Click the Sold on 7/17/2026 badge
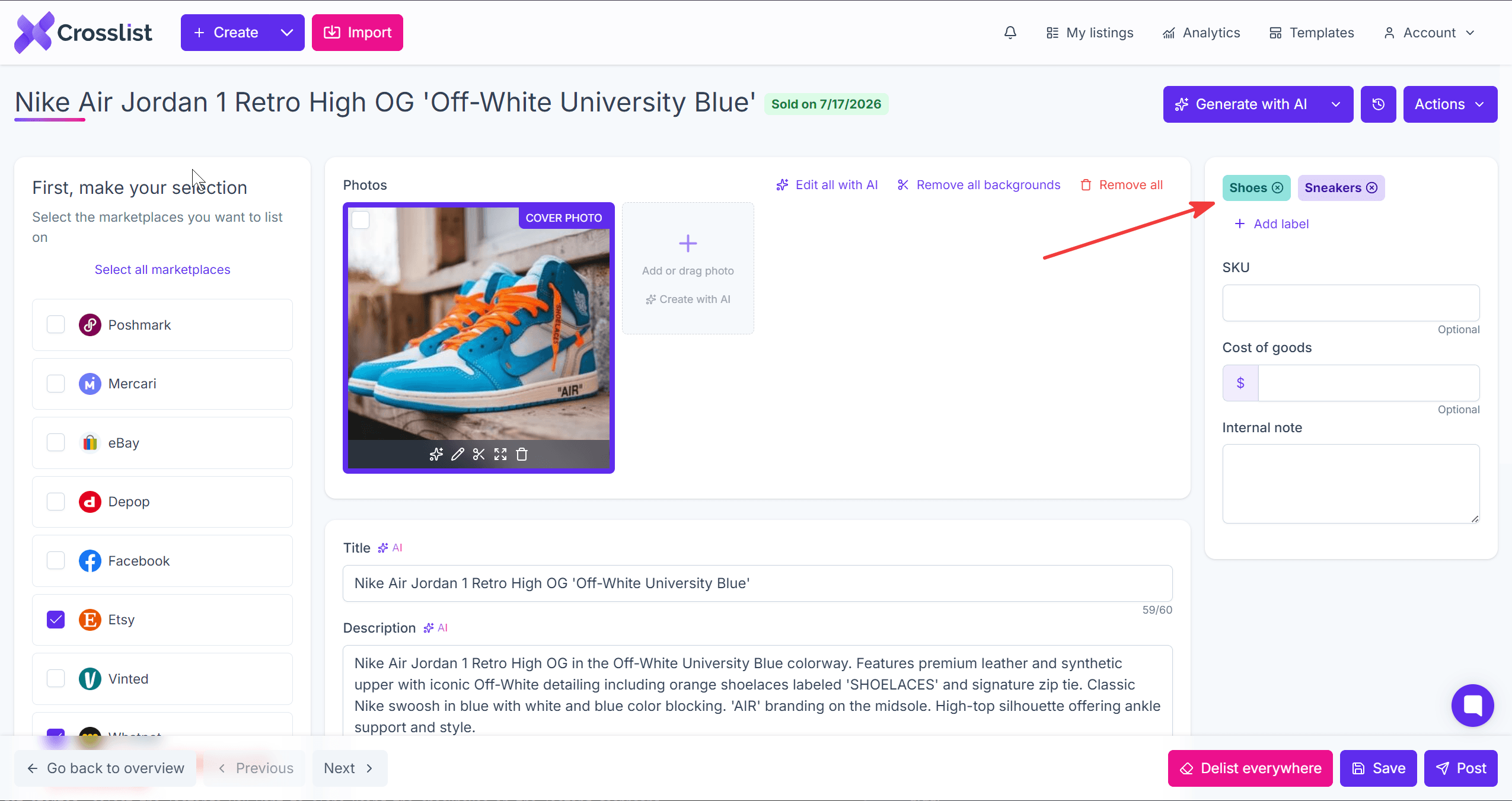 coord(826,104)
